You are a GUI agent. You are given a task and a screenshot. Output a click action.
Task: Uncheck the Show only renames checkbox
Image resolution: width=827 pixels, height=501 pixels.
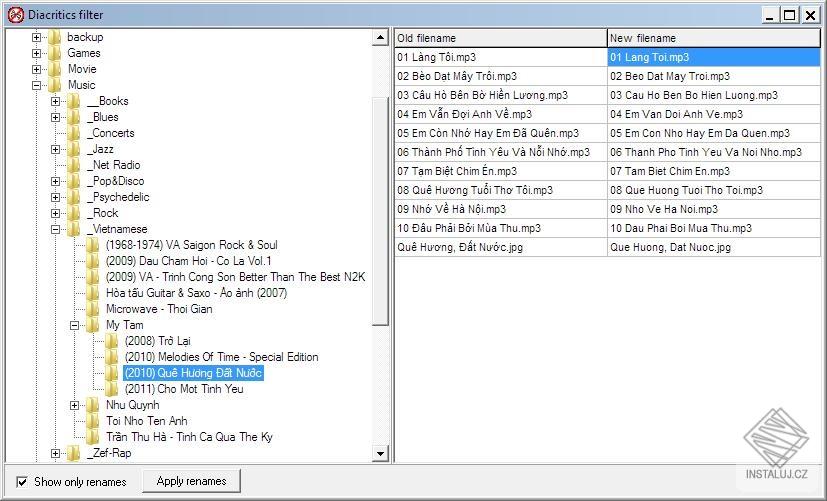[x=22, y=481]
